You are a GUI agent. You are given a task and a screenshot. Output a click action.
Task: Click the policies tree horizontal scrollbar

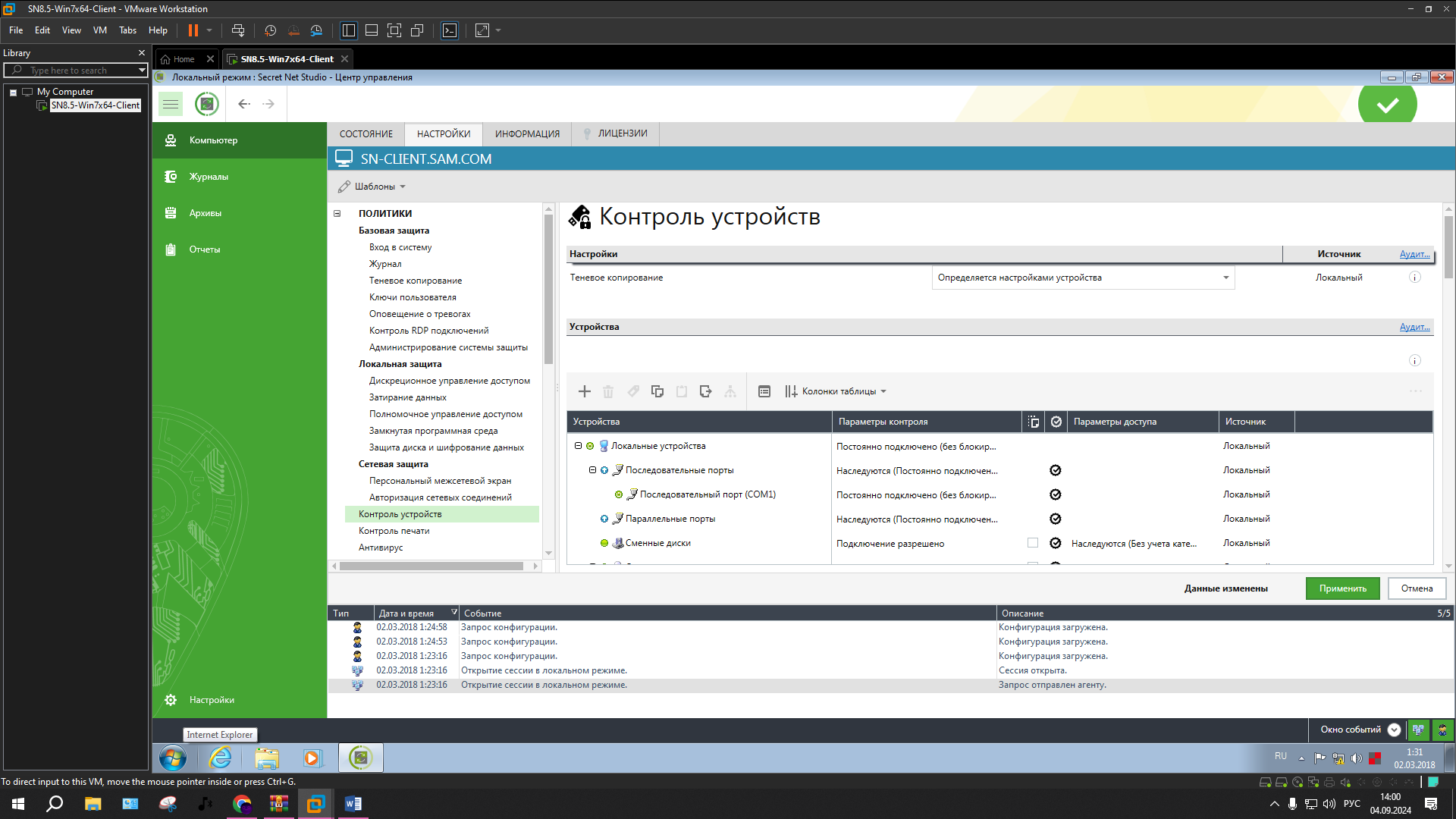point(431,566)
